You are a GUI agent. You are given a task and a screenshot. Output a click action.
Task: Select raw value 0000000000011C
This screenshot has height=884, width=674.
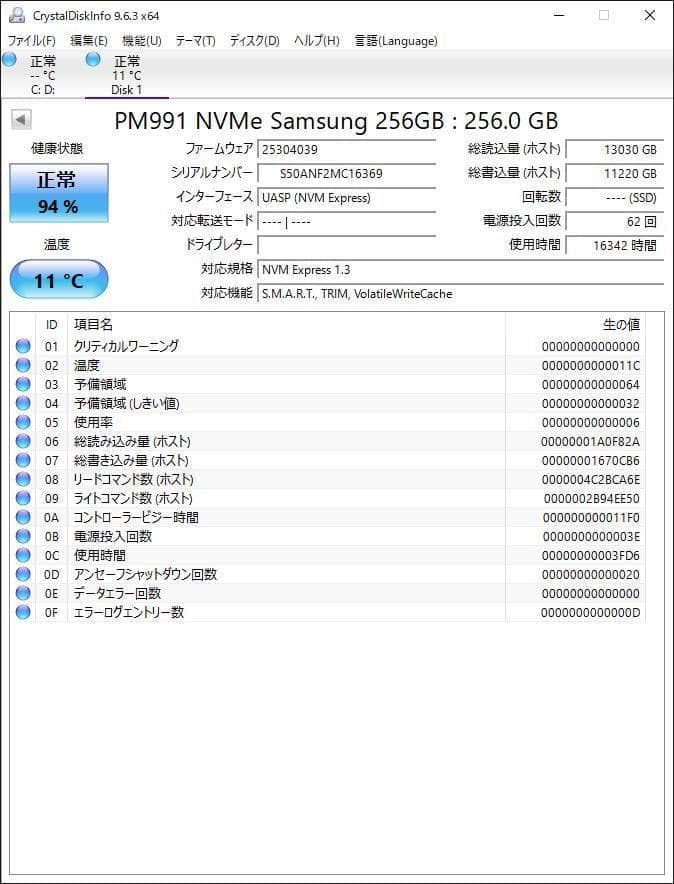591,366
